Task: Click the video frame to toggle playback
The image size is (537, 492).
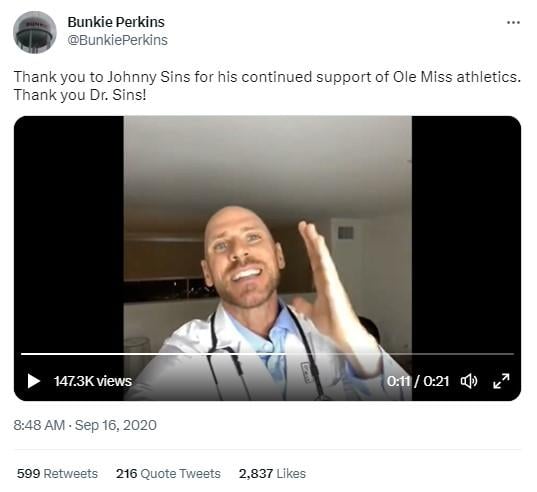Action: tap(267, 240)
